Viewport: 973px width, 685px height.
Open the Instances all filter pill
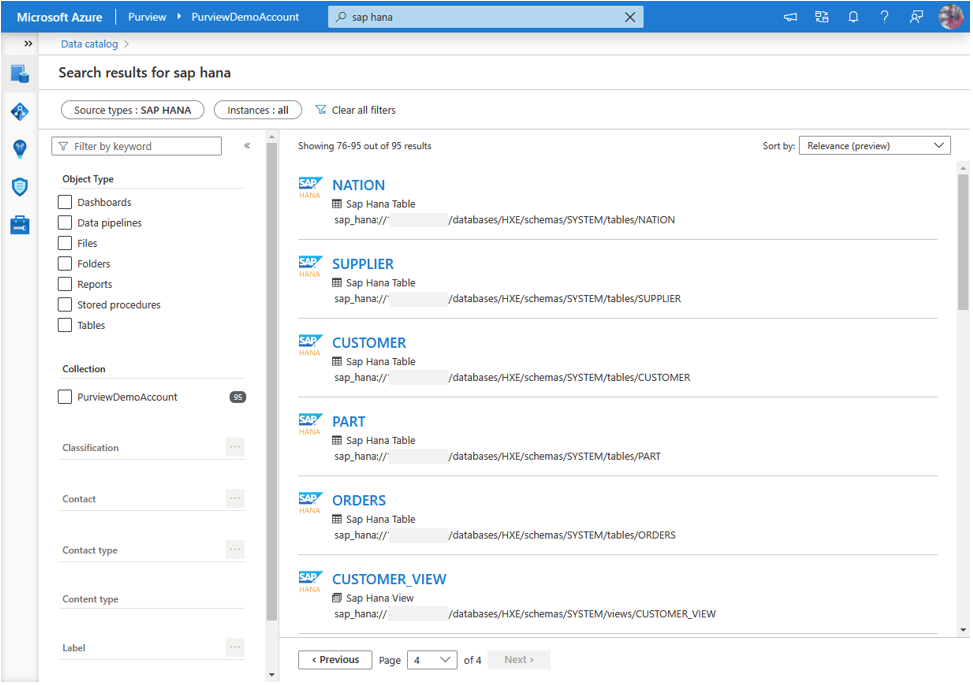[258, 110]
